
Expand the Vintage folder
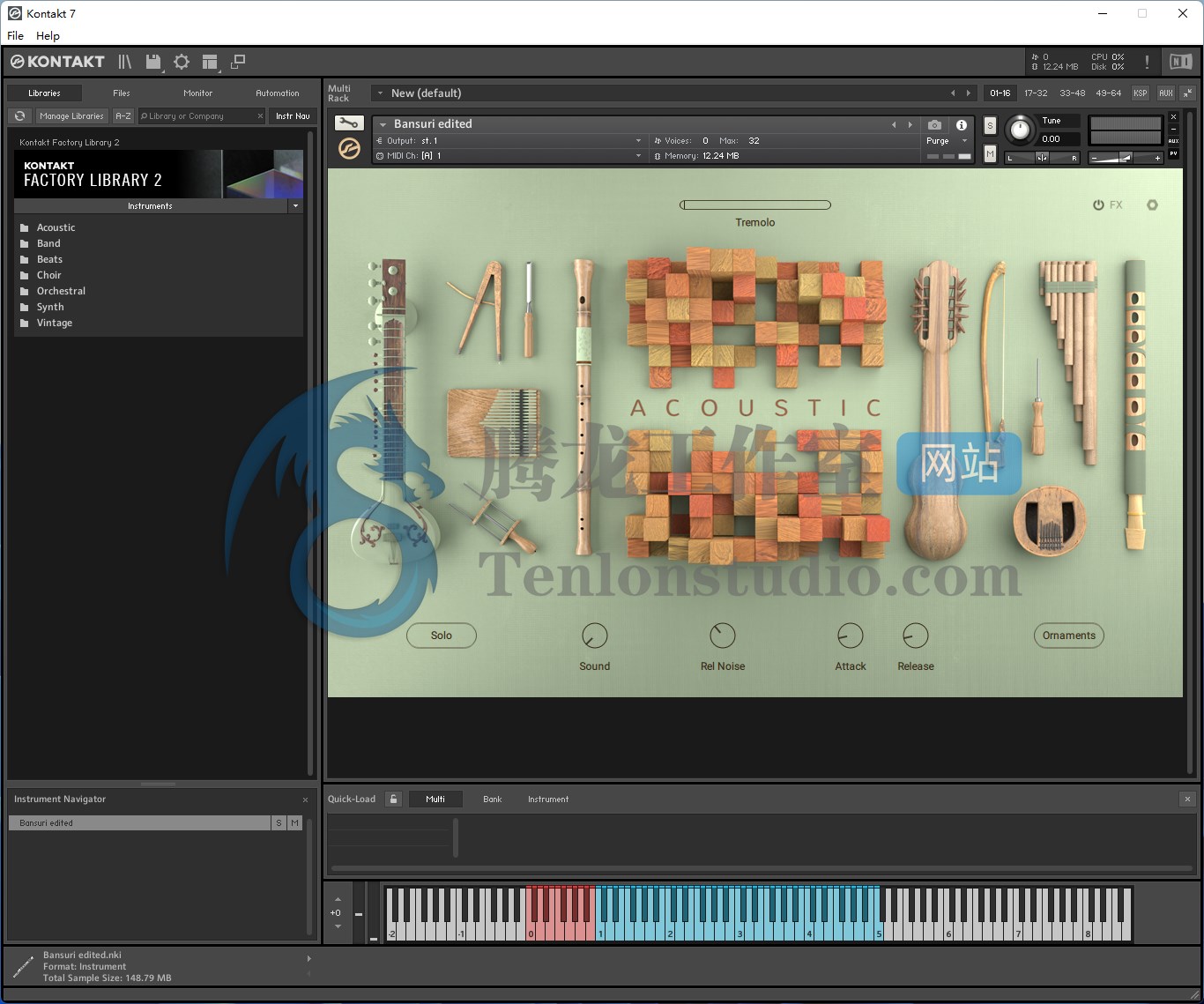[x=54, y=323]
